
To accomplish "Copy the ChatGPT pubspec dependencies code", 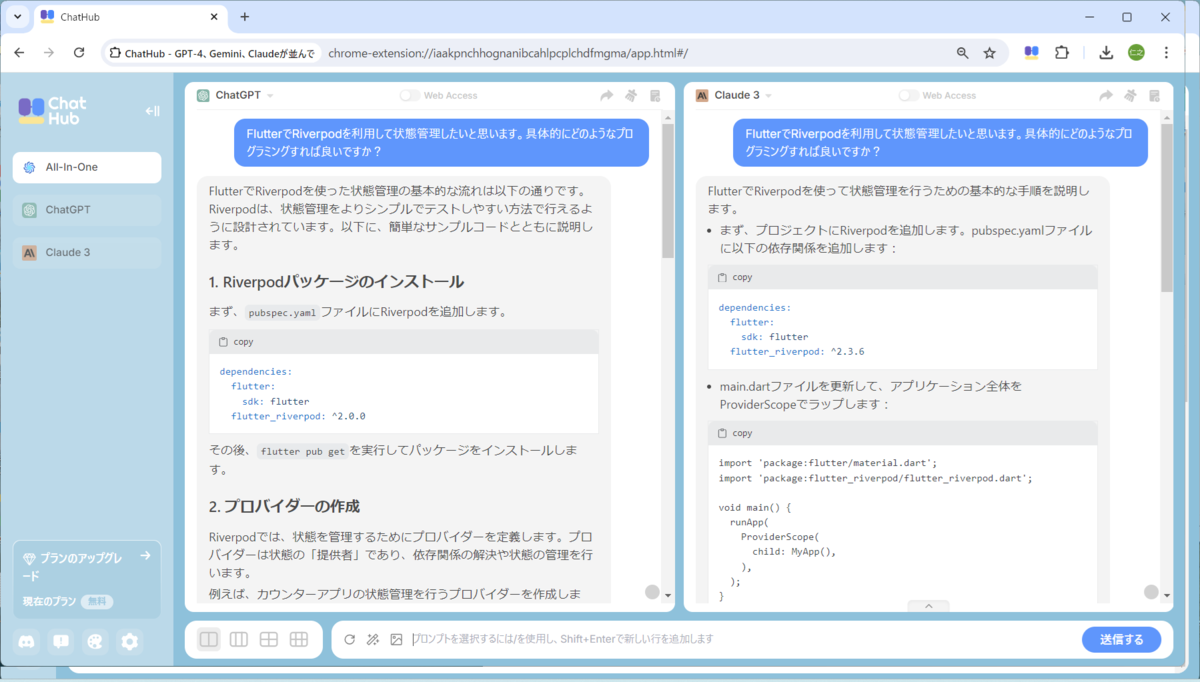I will pos(236,342).
